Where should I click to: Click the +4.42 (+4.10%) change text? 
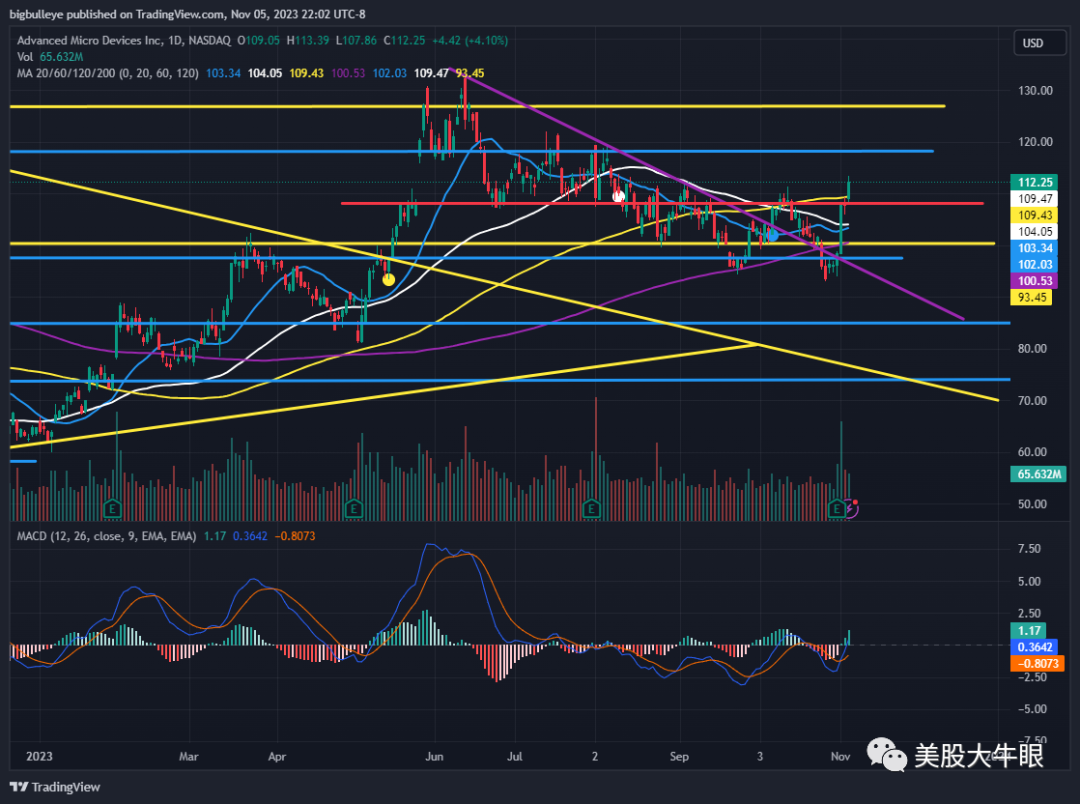coord(470,41)
